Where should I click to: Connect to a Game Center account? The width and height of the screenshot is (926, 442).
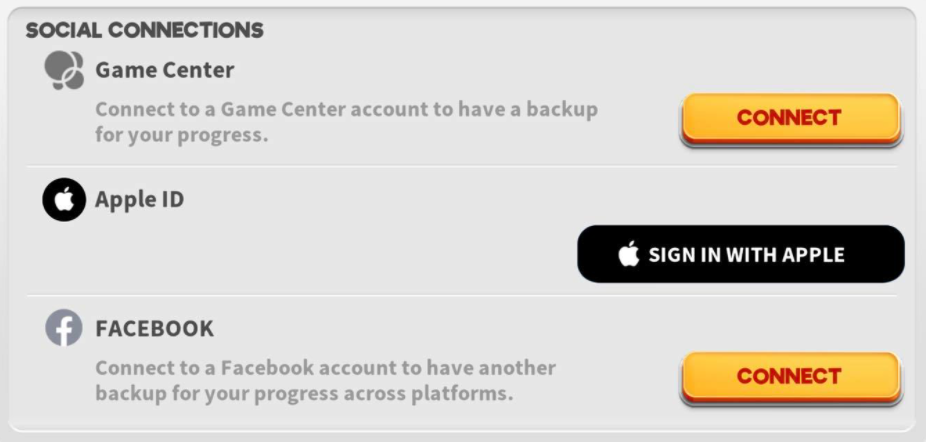pyautogui.click(x=791, y=119)
